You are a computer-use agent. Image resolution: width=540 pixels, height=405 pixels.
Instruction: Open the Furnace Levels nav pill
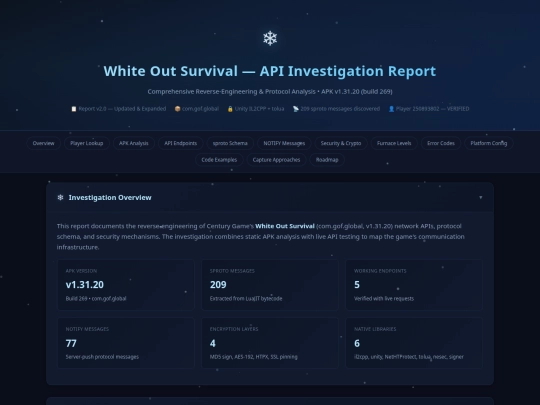[394, 143]
